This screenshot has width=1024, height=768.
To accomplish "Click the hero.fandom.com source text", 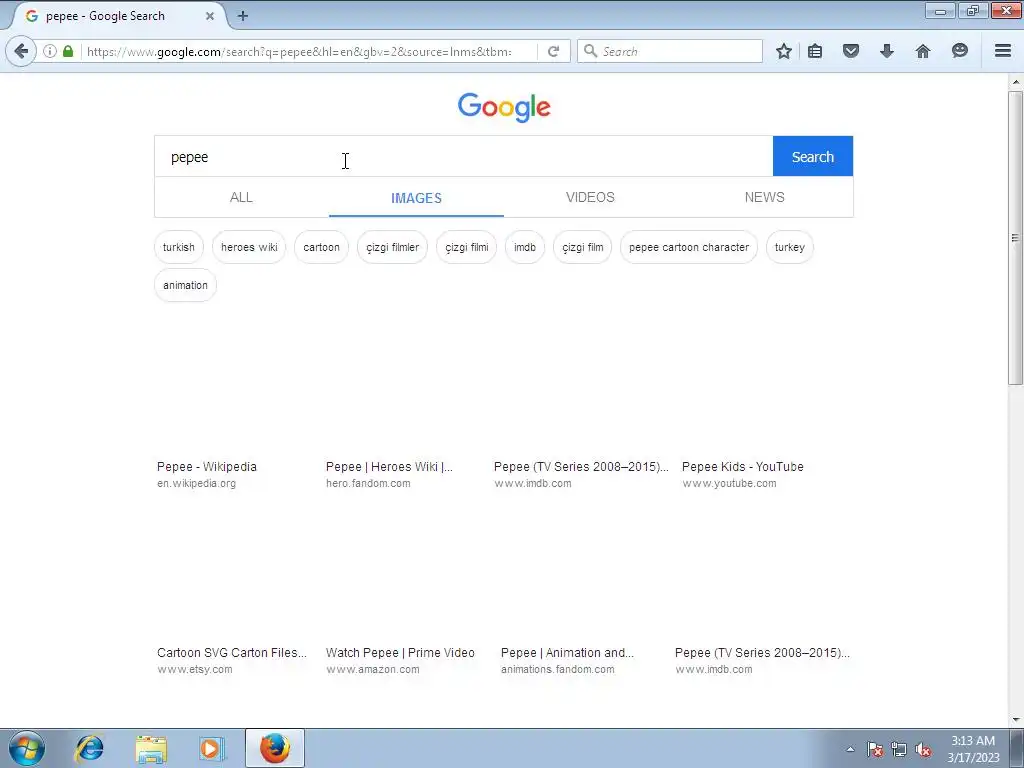I will [x=368, y=483].
